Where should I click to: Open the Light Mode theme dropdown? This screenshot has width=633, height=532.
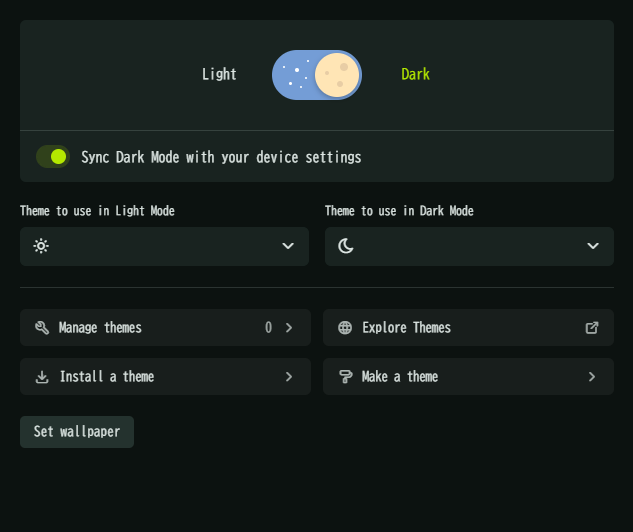(164, 246)
